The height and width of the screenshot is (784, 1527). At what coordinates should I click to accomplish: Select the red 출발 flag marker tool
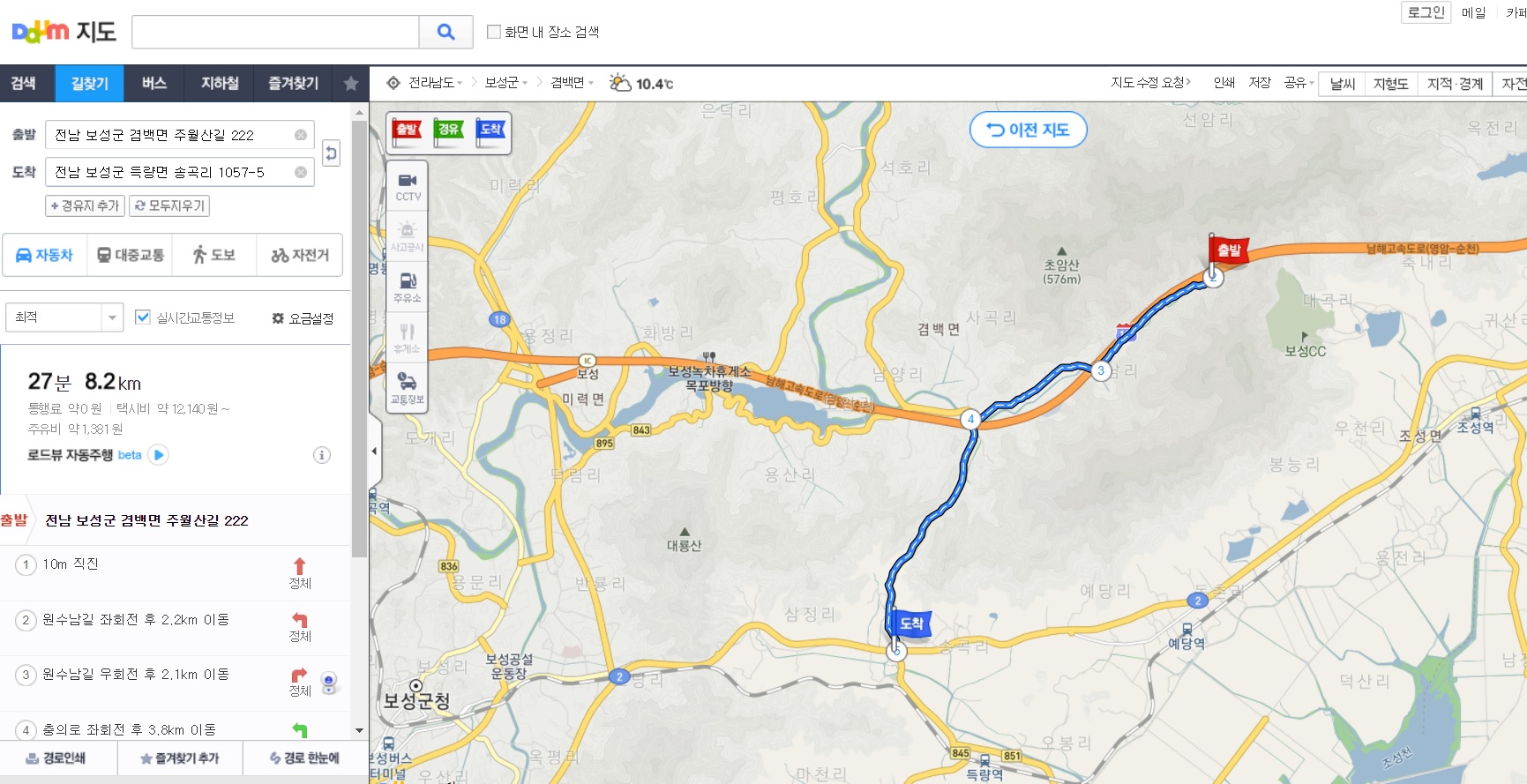(x=407, y=132)
